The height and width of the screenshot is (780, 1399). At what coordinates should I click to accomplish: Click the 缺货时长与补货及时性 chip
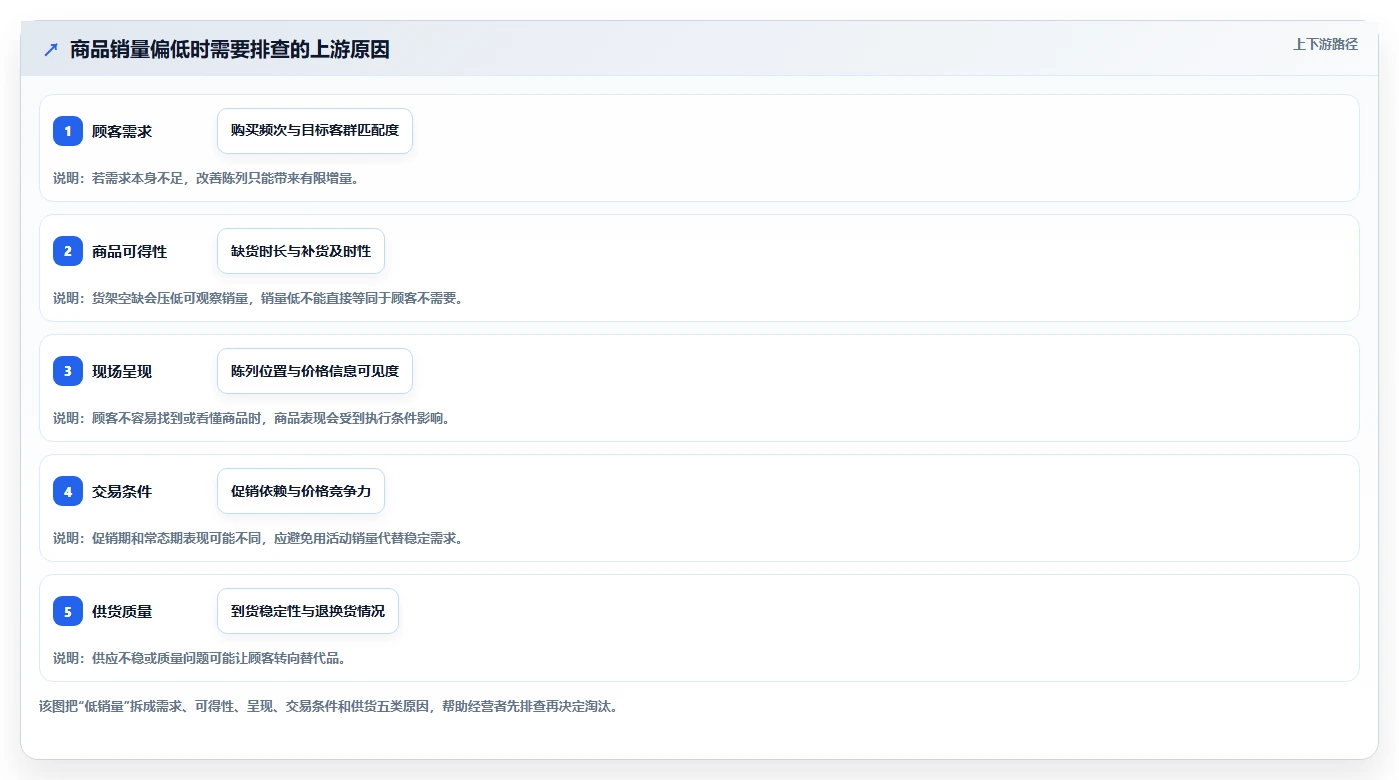point(301,251)
